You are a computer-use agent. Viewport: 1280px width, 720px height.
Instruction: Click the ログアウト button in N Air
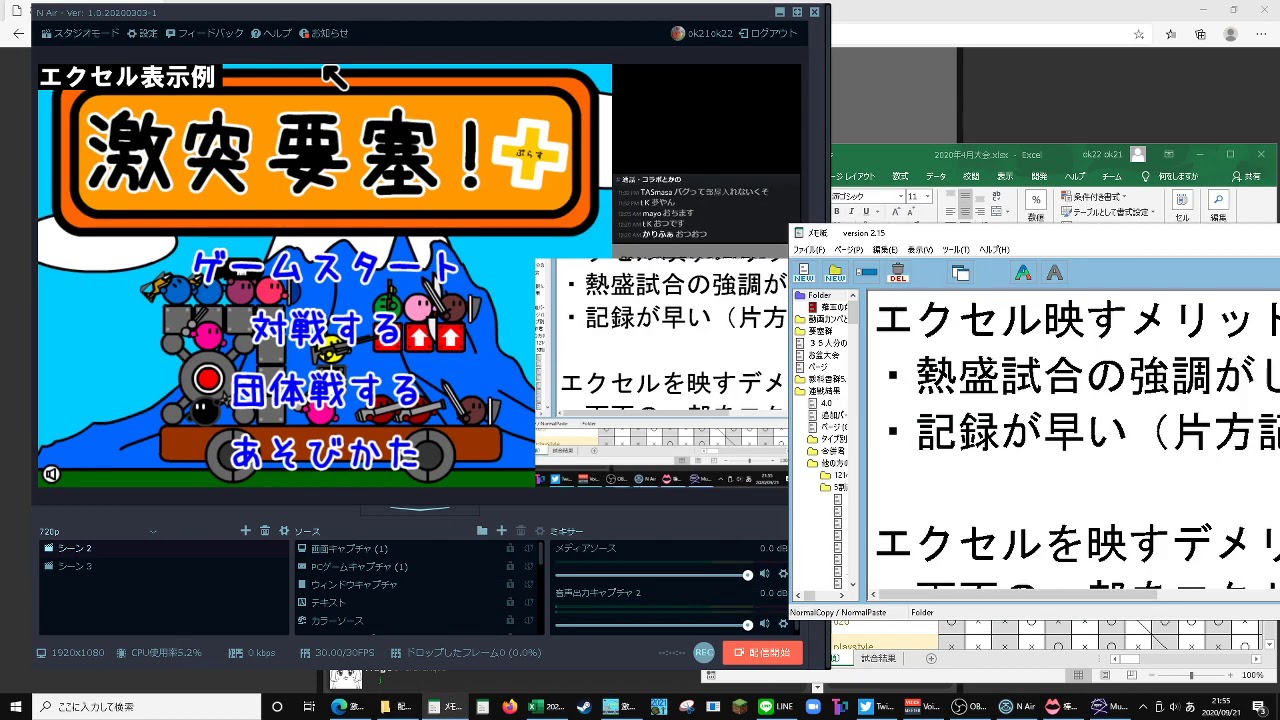click(768, 33)
